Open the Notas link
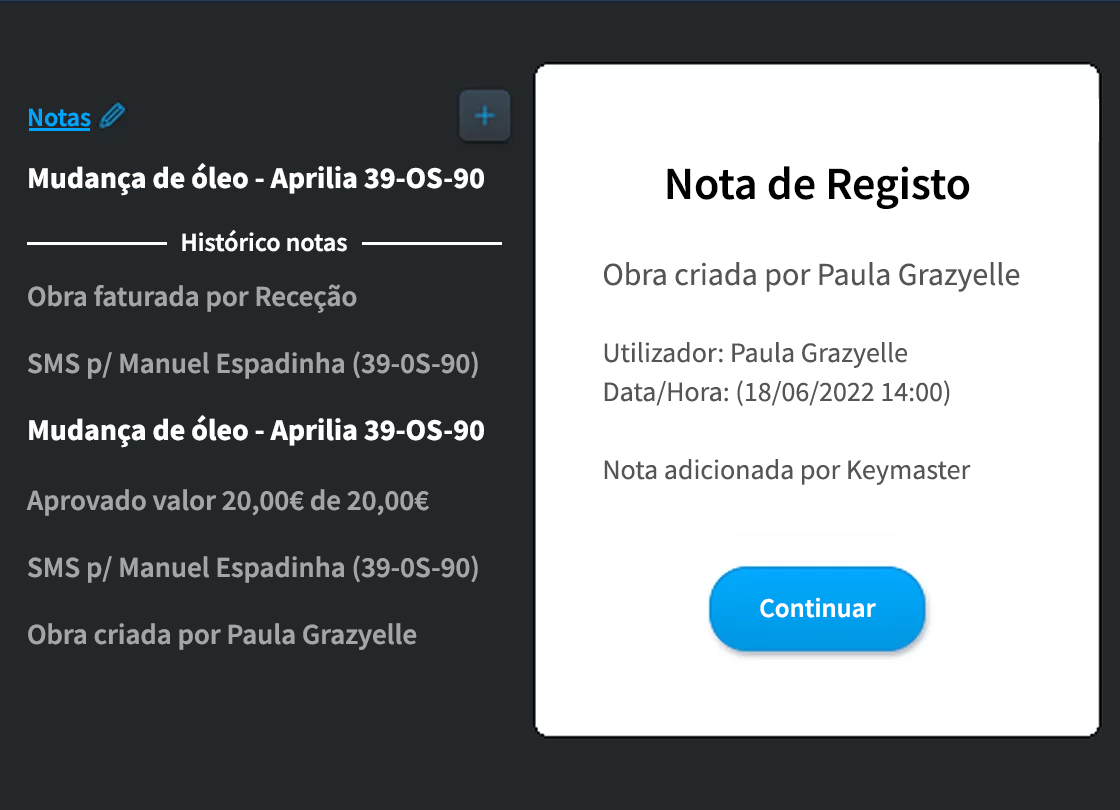 [58, 118]
